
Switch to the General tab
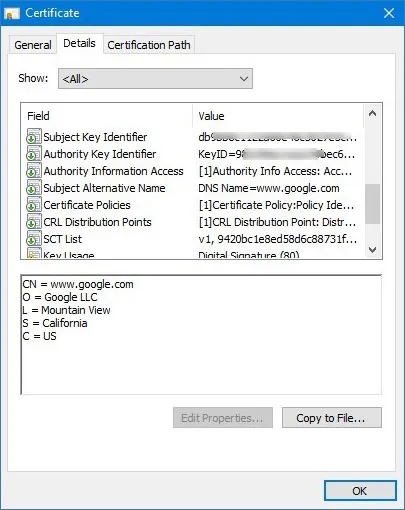pos(33,45)
